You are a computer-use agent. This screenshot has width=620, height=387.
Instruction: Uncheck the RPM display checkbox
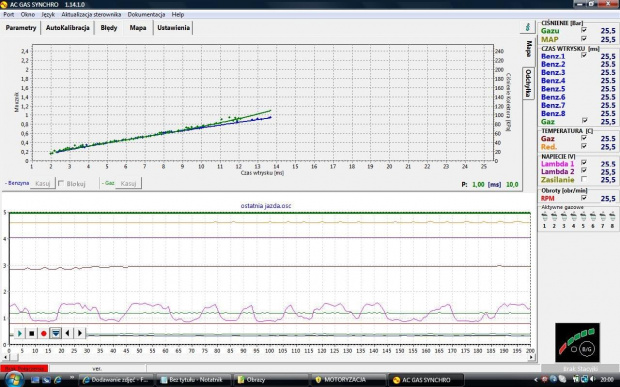[x=584, y=198]
